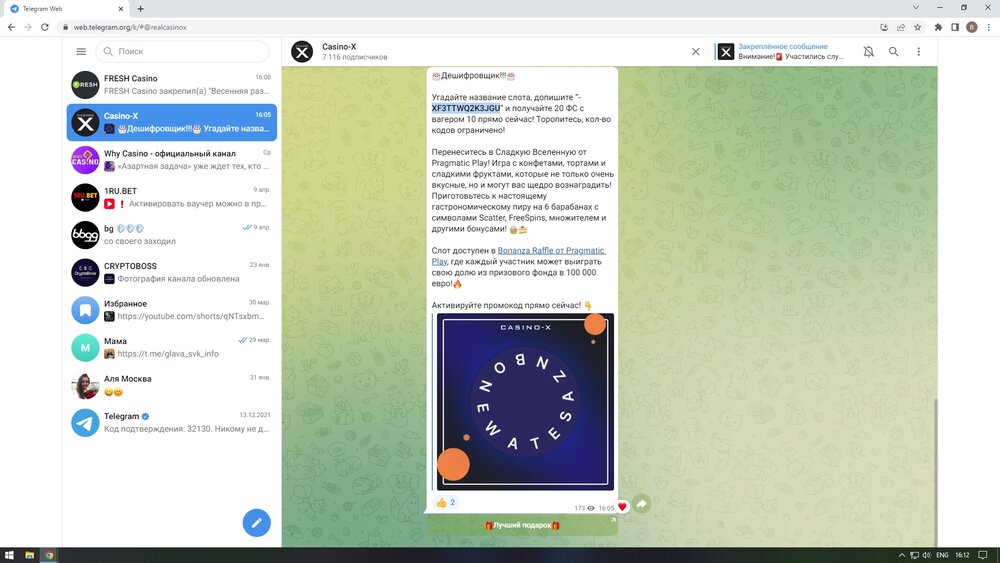Open the bg chat
This screenshot has width=1000, height=563.
pyautogui.click(x=172, y=235)
